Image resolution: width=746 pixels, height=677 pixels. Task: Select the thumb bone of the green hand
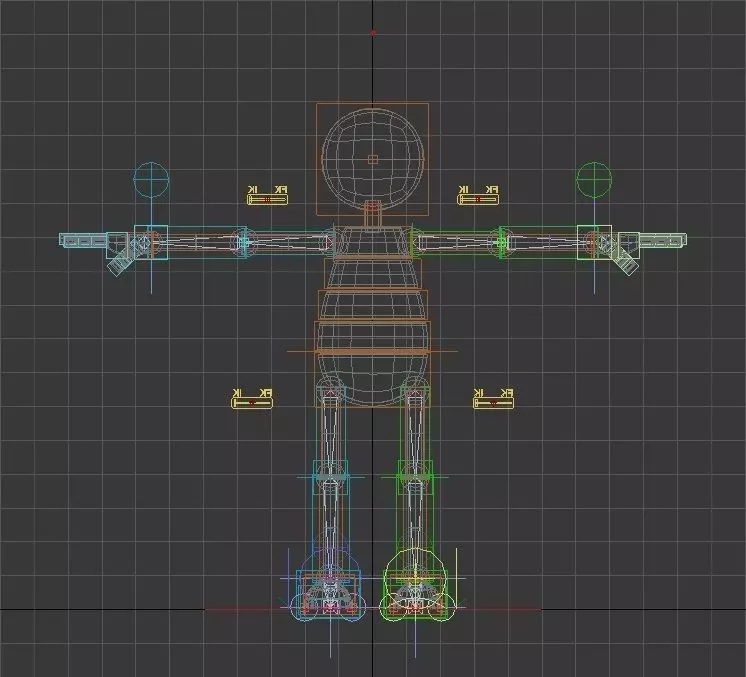(627, 263)
